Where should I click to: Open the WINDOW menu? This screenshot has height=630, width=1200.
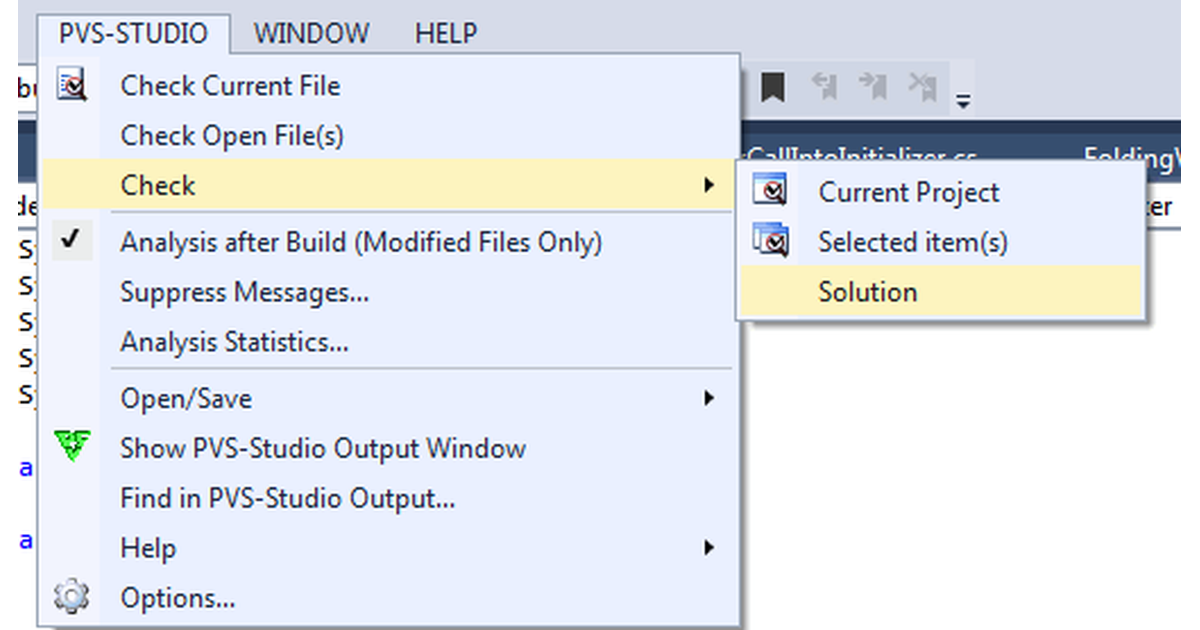[311, 33]
